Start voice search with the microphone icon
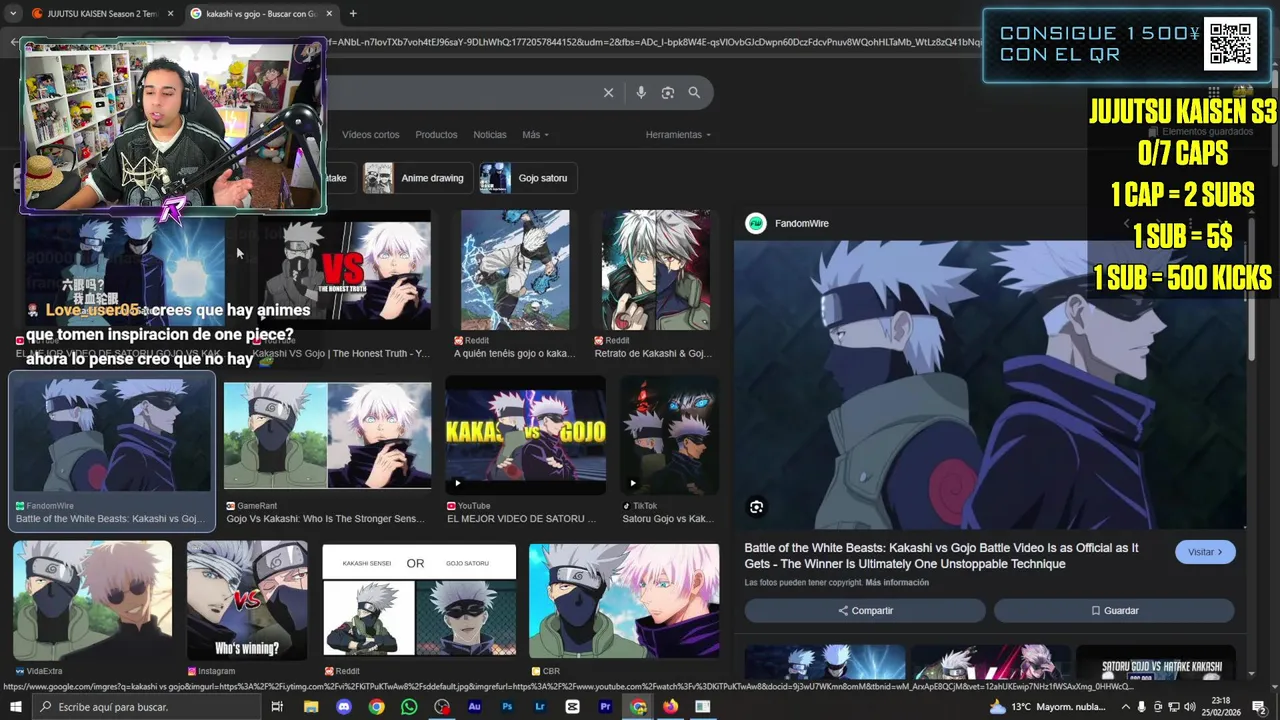 tap(641, 93)
